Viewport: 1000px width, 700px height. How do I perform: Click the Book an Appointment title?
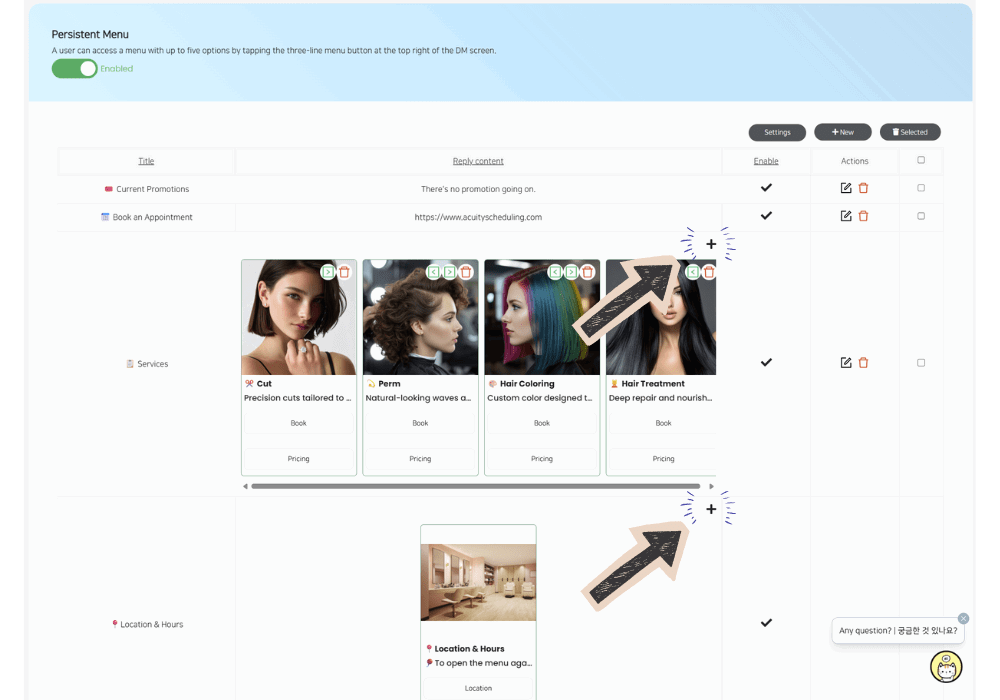[x=152, y=217]
